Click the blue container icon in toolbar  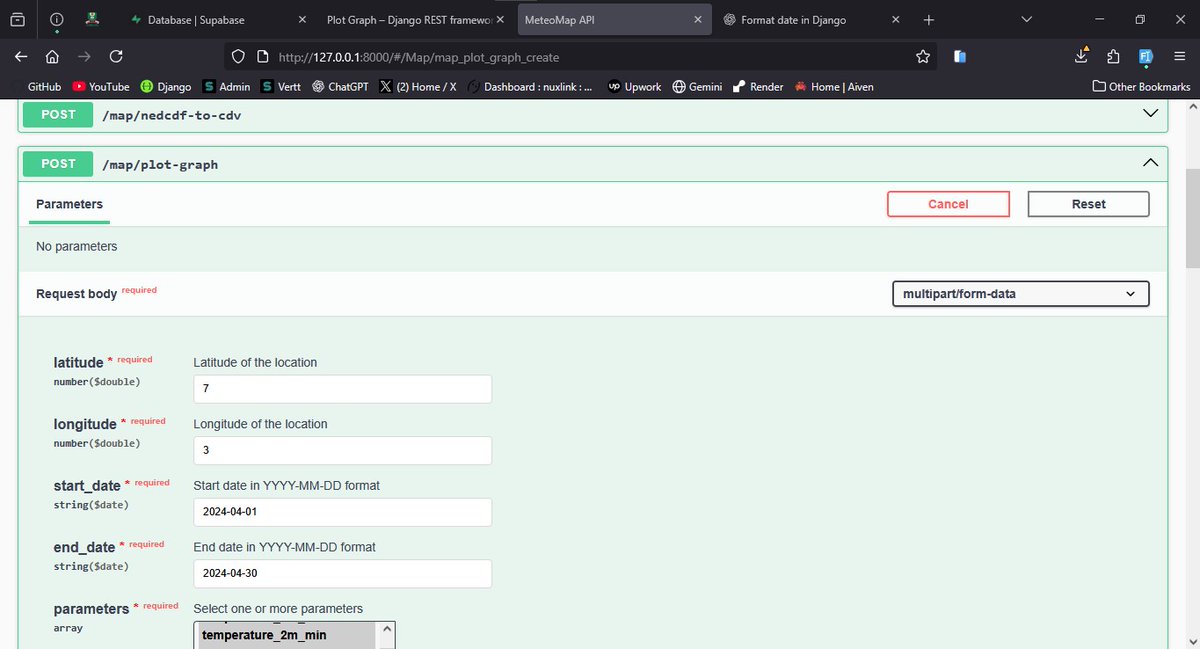(x=960, y=57)
